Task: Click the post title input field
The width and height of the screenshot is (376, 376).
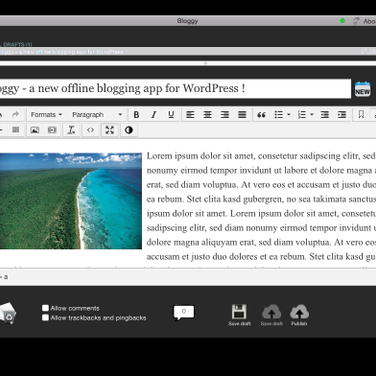Action: pos(175,89)
